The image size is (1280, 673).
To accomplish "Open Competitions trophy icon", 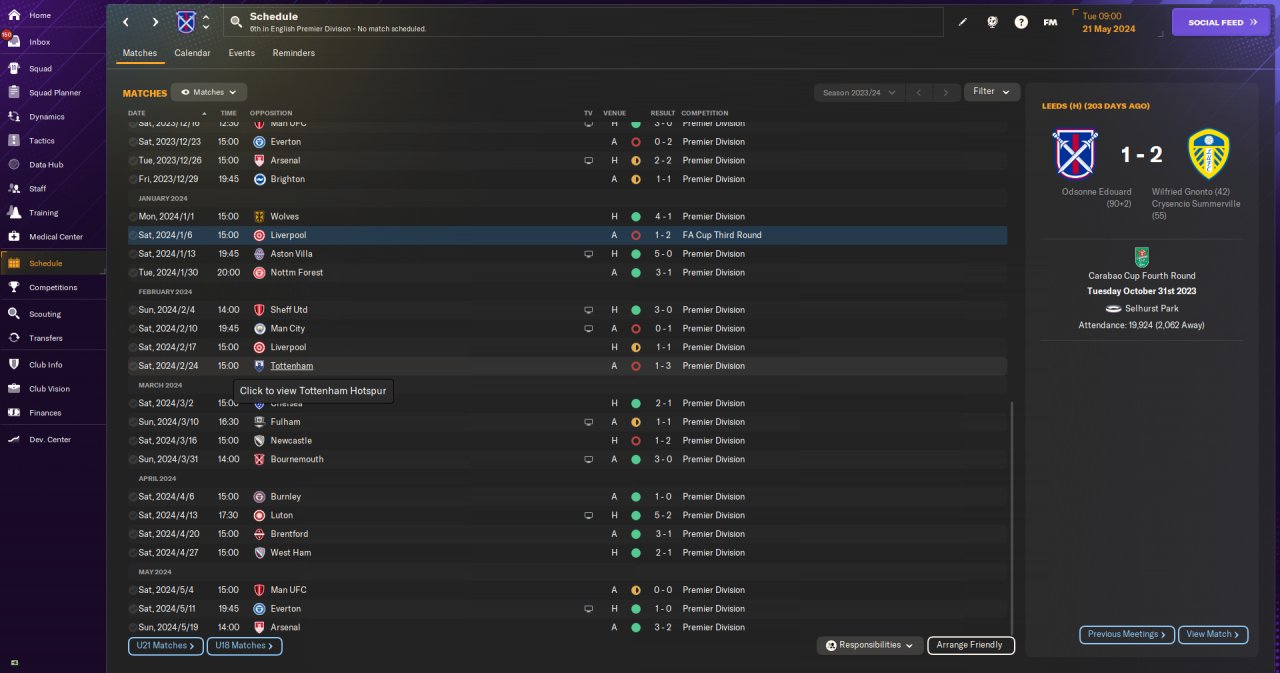I will [14, 287].
